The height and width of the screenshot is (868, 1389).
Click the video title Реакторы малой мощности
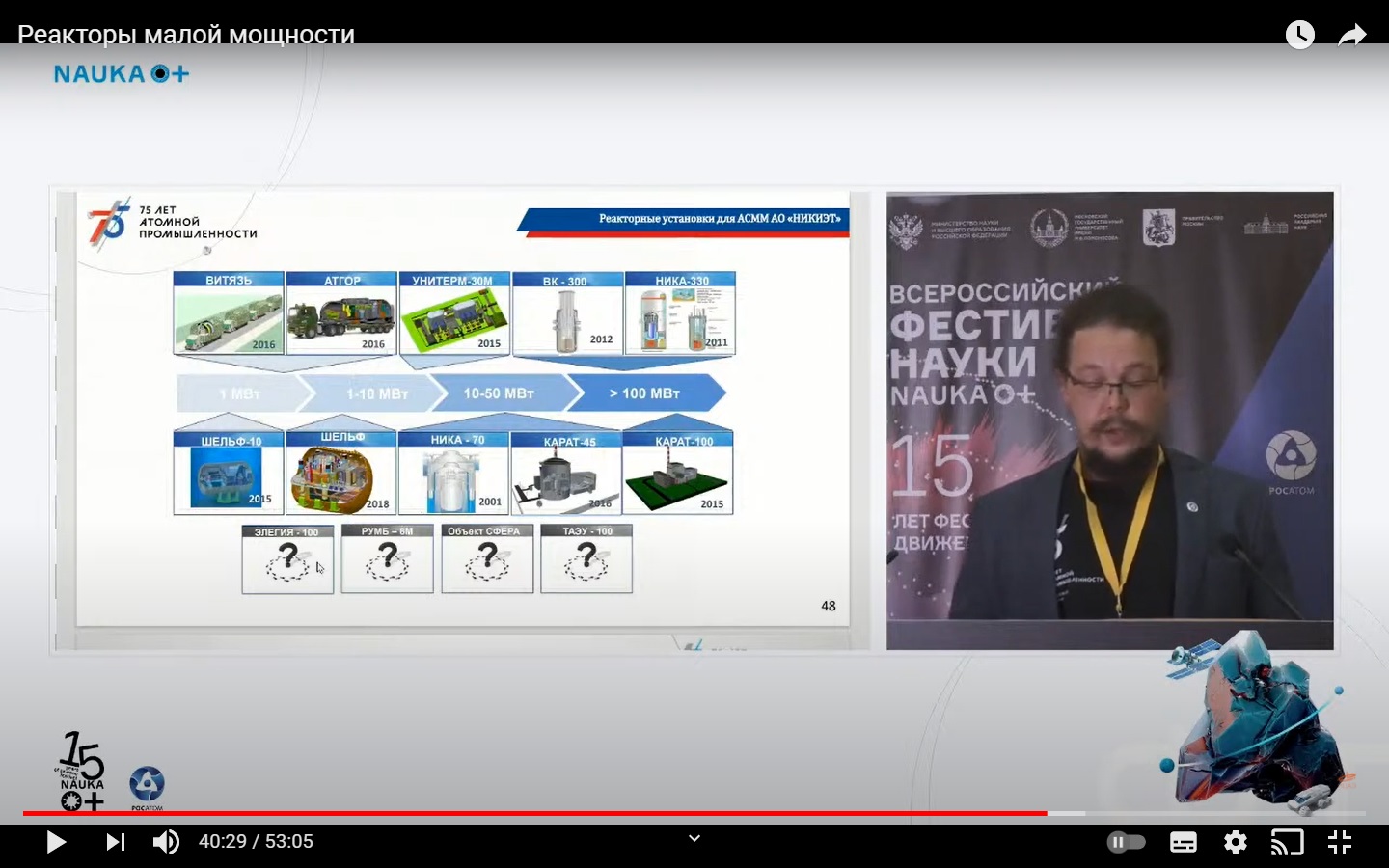click(x=186, y=35)
